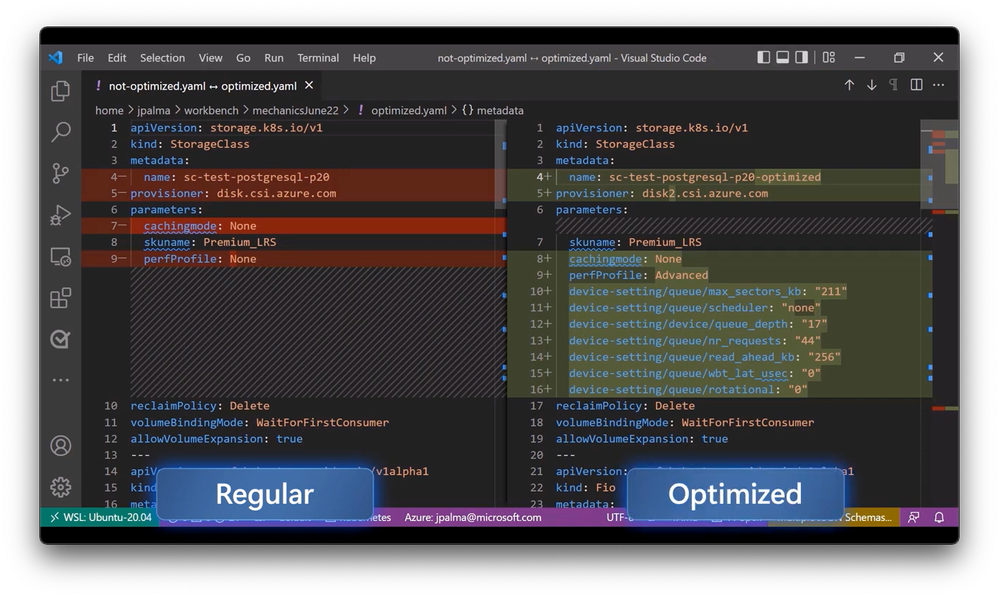Go to next change arrow

[x=872, y=85]
